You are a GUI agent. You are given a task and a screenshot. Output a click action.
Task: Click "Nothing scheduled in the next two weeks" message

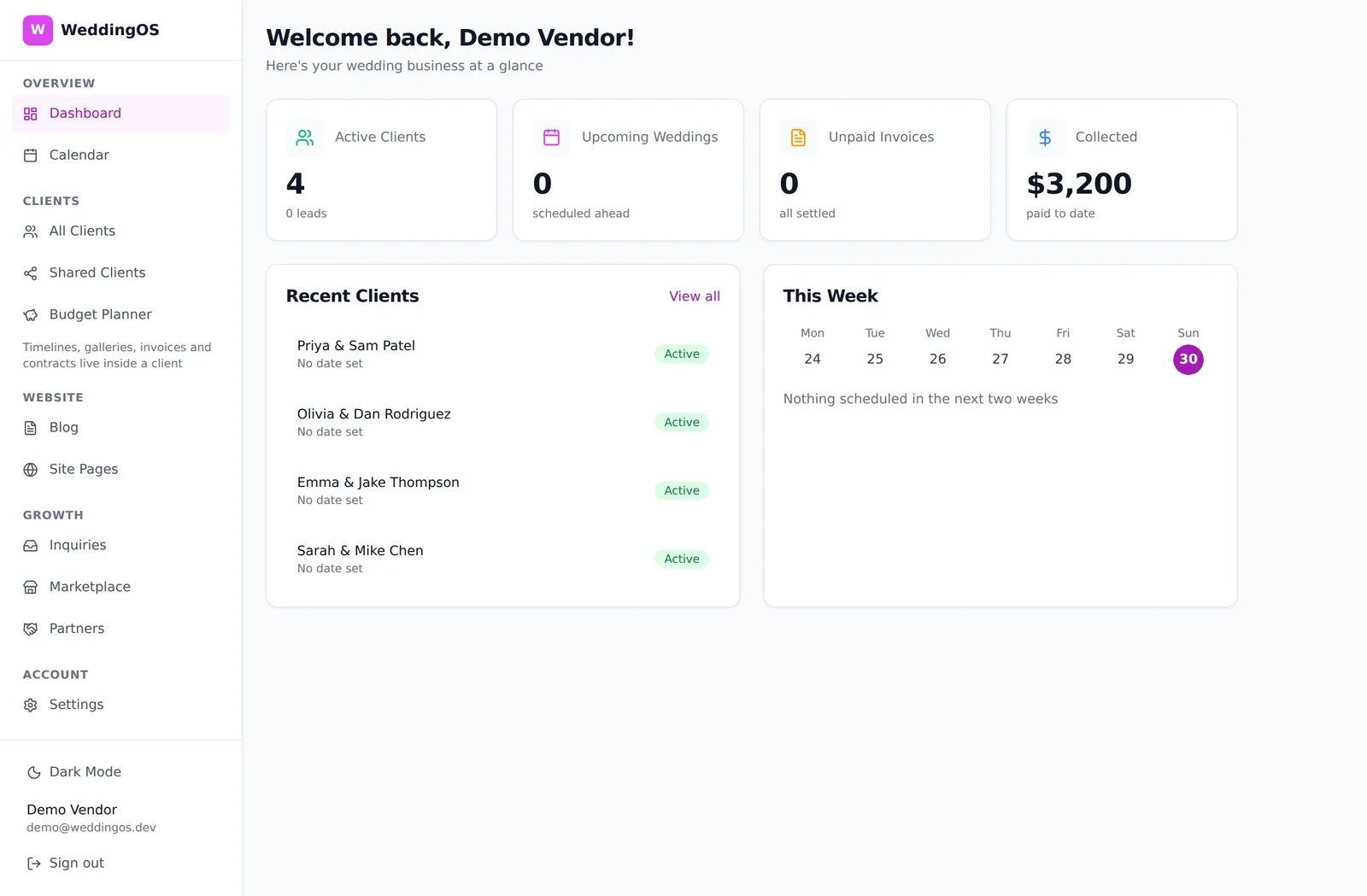click(920, 399)
